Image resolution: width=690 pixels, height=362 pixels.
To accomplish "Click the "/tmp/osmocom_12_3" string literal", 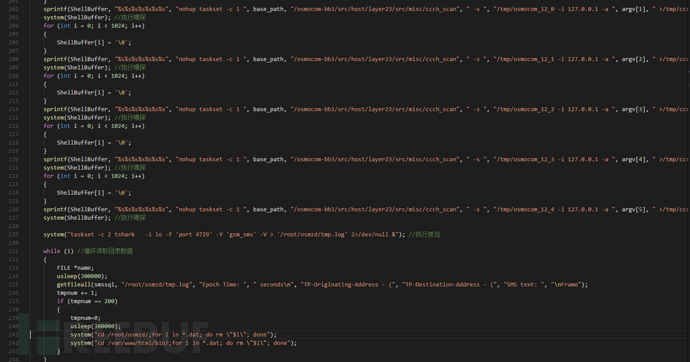I will (x=555, y=159).
